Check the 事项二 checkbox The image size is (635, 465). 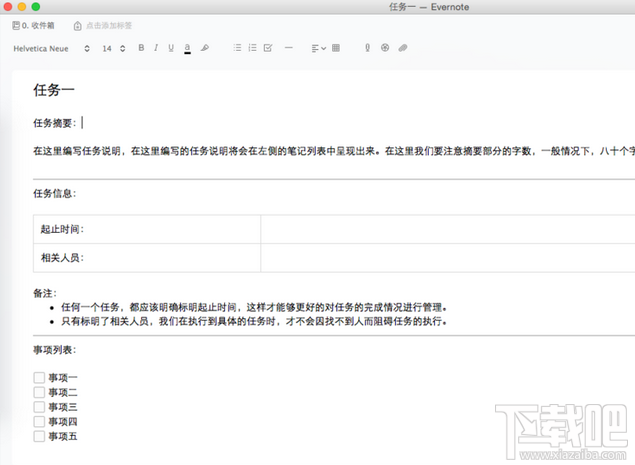(x=39, y=392)
